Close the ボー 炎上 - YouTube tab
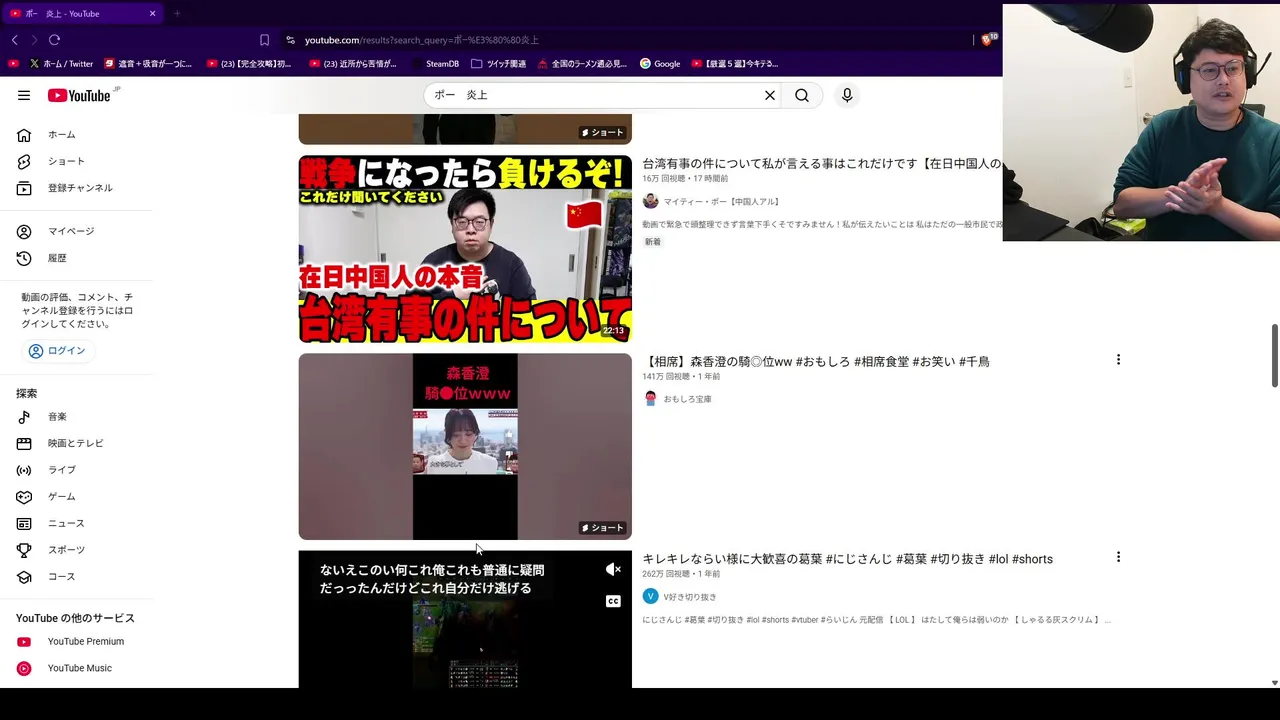The width and height of the screenshot is (1280, 720). click(152, 14)
